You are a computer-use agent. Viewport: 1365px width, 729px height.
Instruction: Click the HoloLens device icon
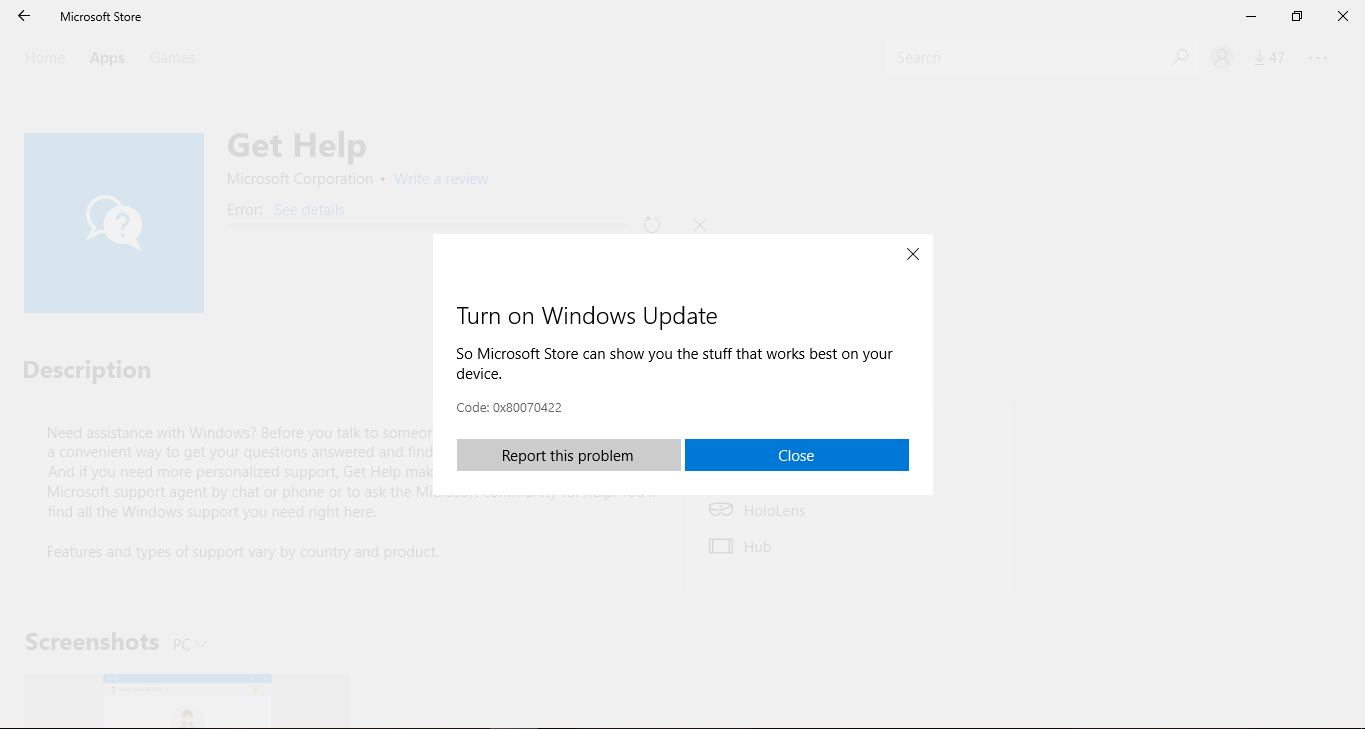720,510
